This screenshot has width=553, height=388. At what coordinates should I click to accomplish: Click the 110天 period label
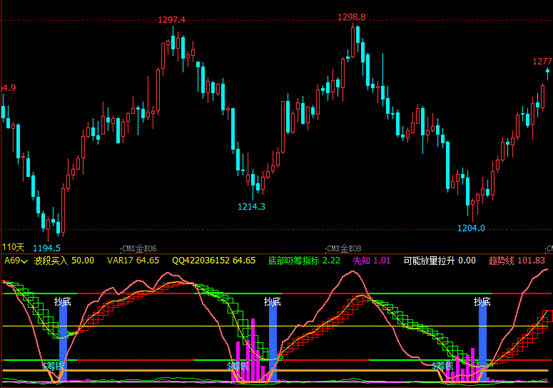pyautogui.click(x=13, y=247)
